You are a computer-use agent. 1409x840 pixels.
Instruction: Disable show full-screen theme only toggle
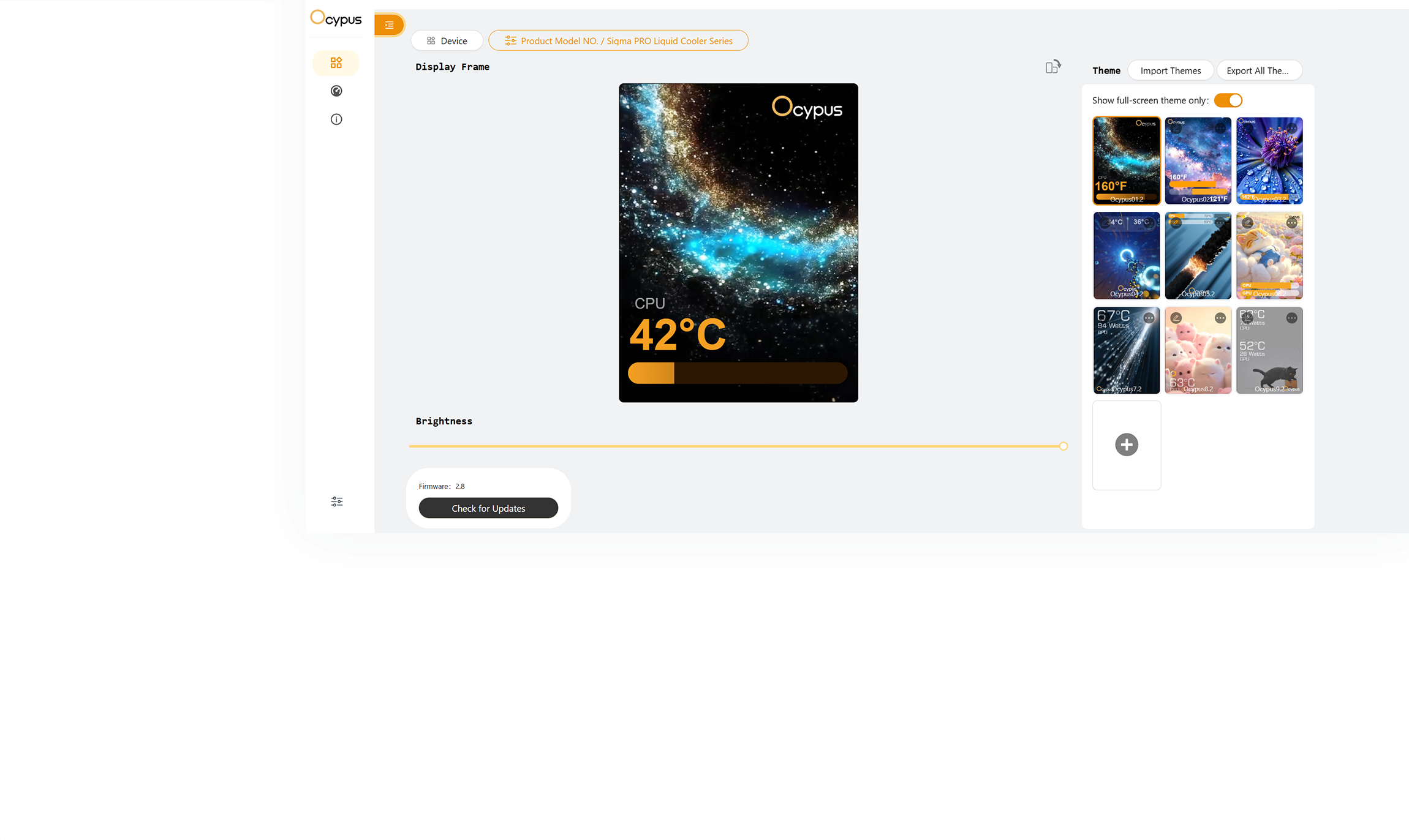pyautogui.click(x=1228, y=100)
